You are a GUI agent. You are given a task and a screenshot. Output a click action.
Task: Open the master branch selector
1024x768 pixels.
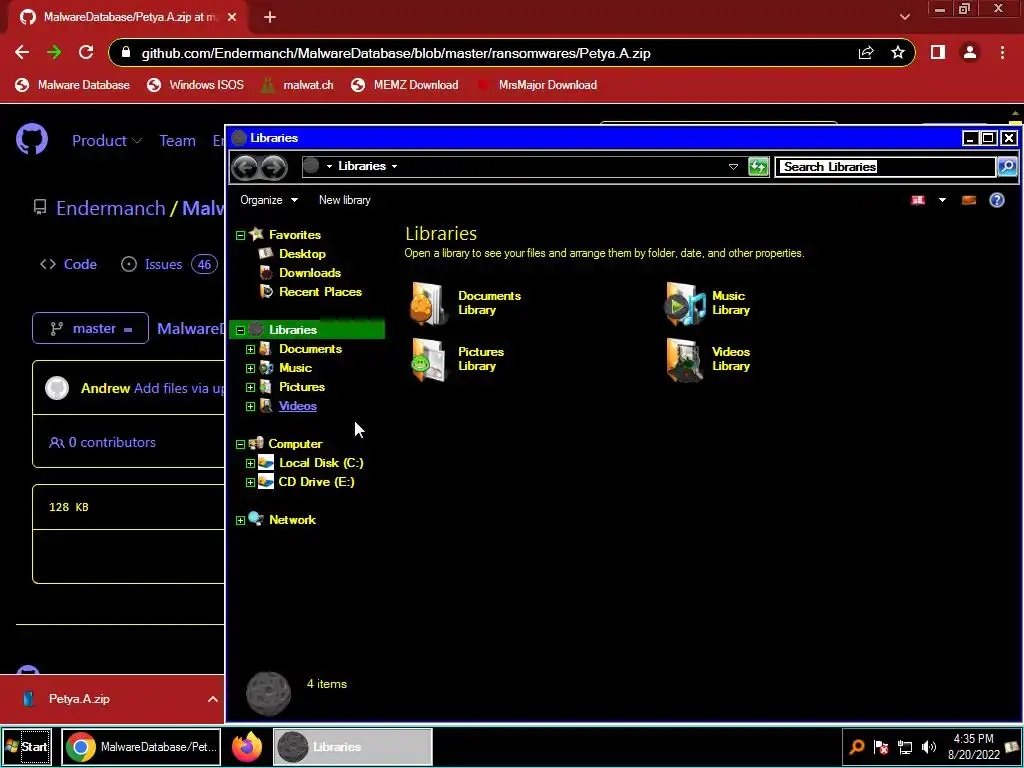click(90, 328)
